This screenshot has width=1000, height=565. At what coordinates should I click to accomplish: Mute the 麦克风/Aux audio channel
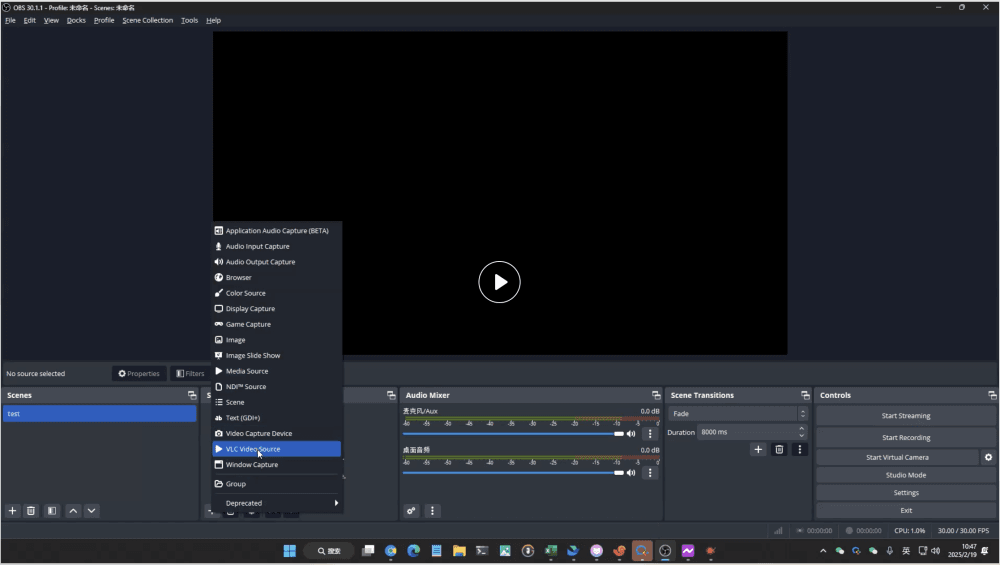631,434
